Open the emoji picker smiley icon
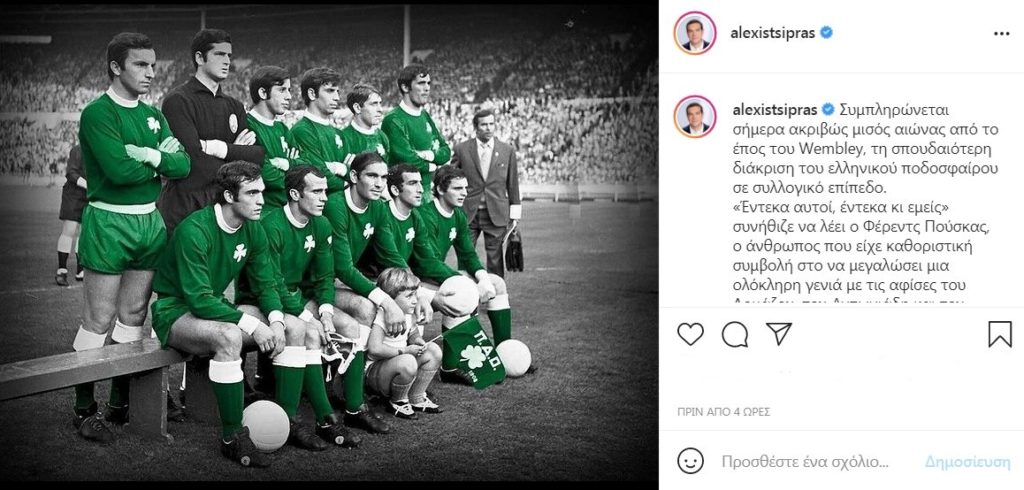Image resolution: width=1024 pixels, height=490 pixels. pyautogui.click(x=690, y=461)
